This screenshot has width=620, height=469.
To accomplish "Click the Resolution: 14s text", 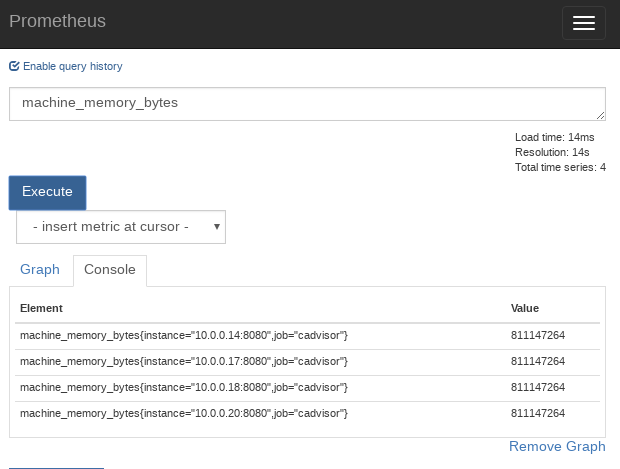I will tap(552, 152).
